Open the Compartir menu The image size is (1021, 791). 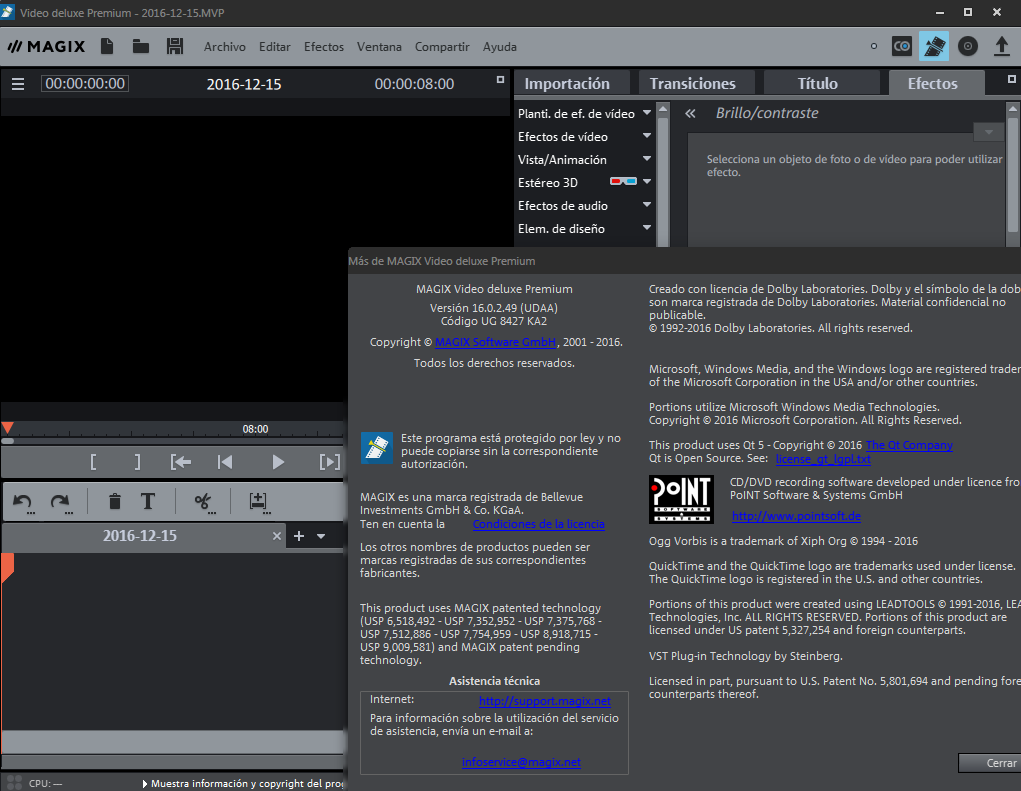442,47
